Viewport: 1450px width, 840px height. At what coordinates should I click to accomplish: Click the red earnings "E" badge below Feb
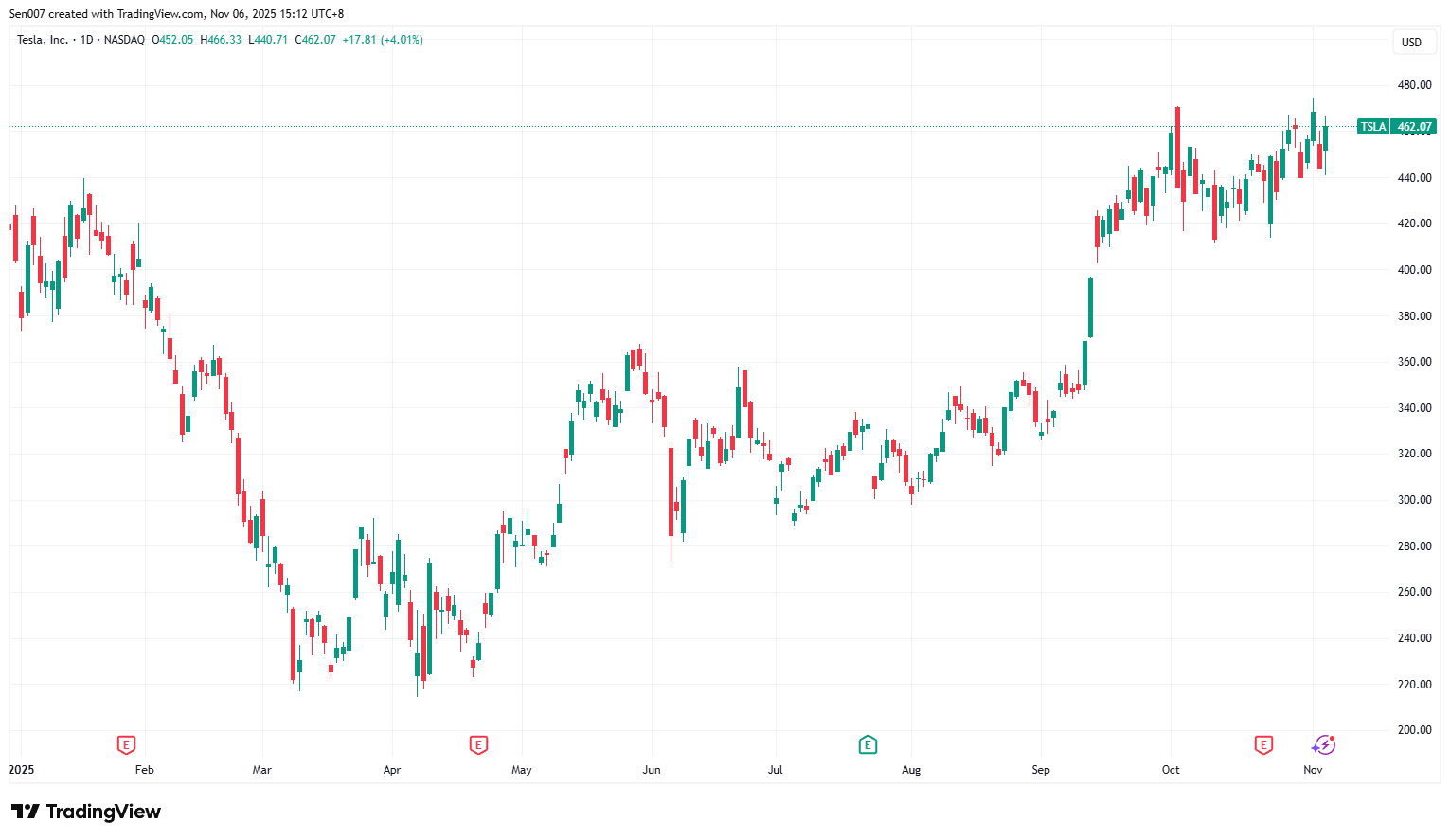pos(124,745)
